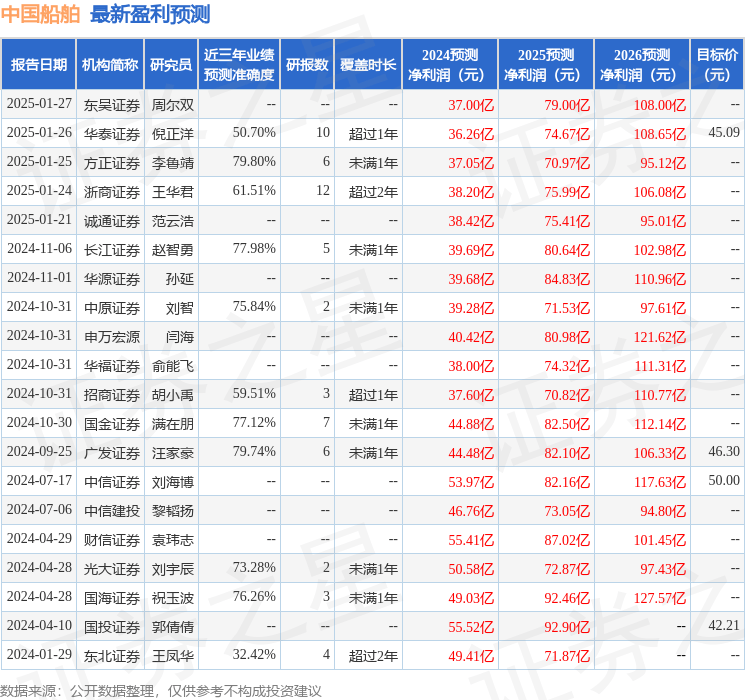Select accuracy value 75.84%
Screen dimensions: 745x700
(x=254, y=307)
